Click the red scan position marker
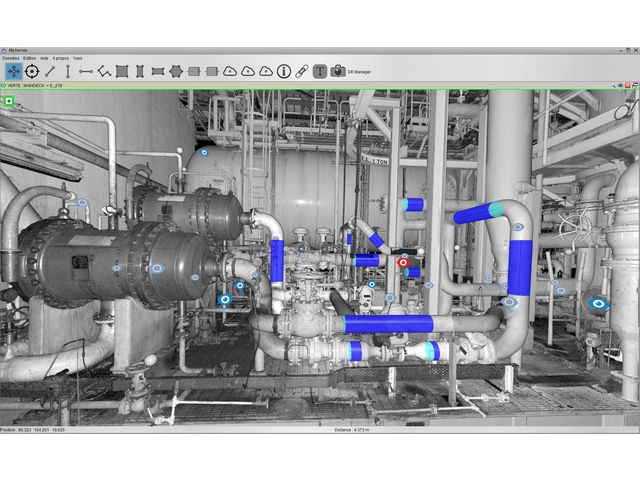 coord(403,263)
